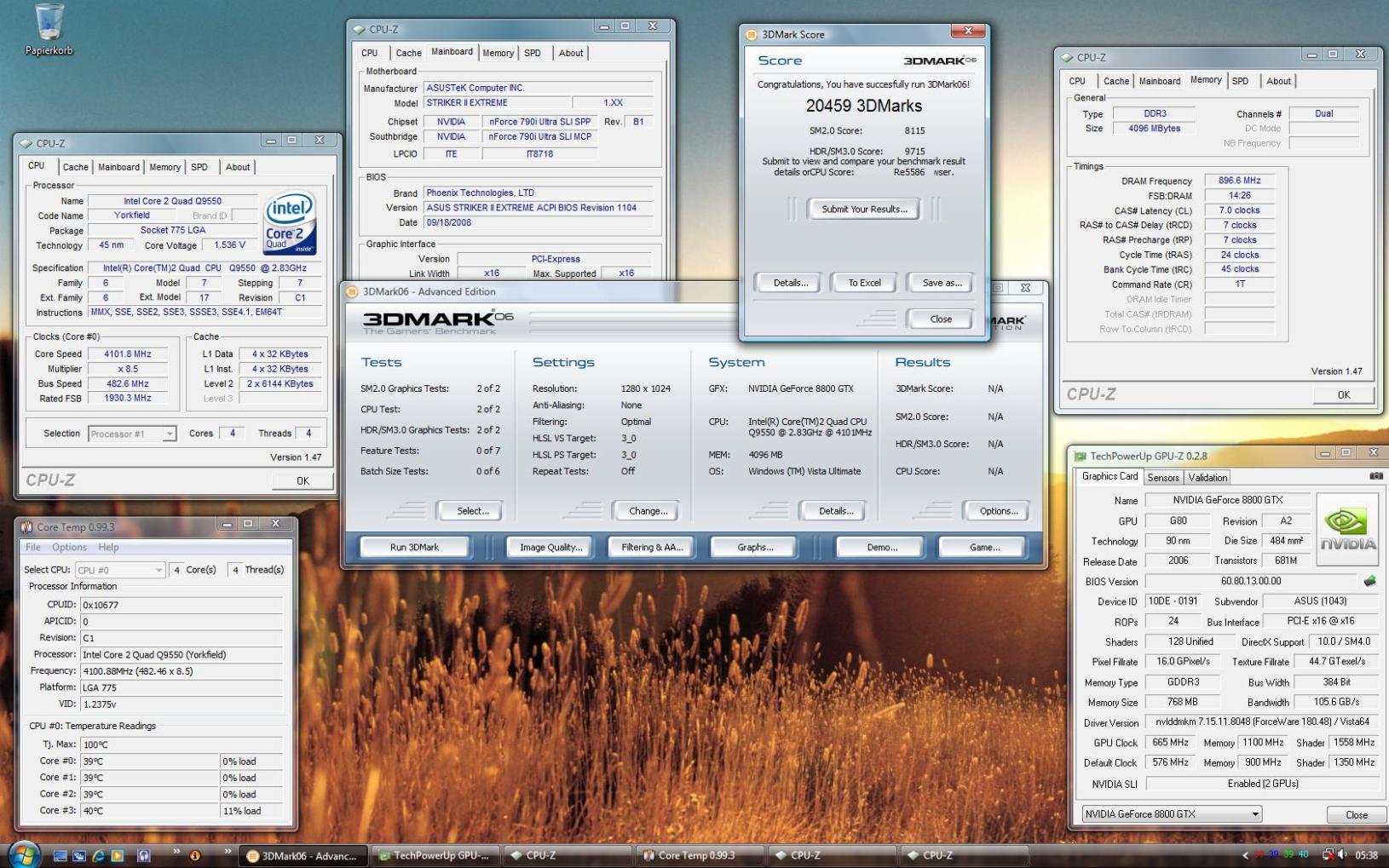
Task: Launch Windows Media Player from quick launch
Action: 118,855
